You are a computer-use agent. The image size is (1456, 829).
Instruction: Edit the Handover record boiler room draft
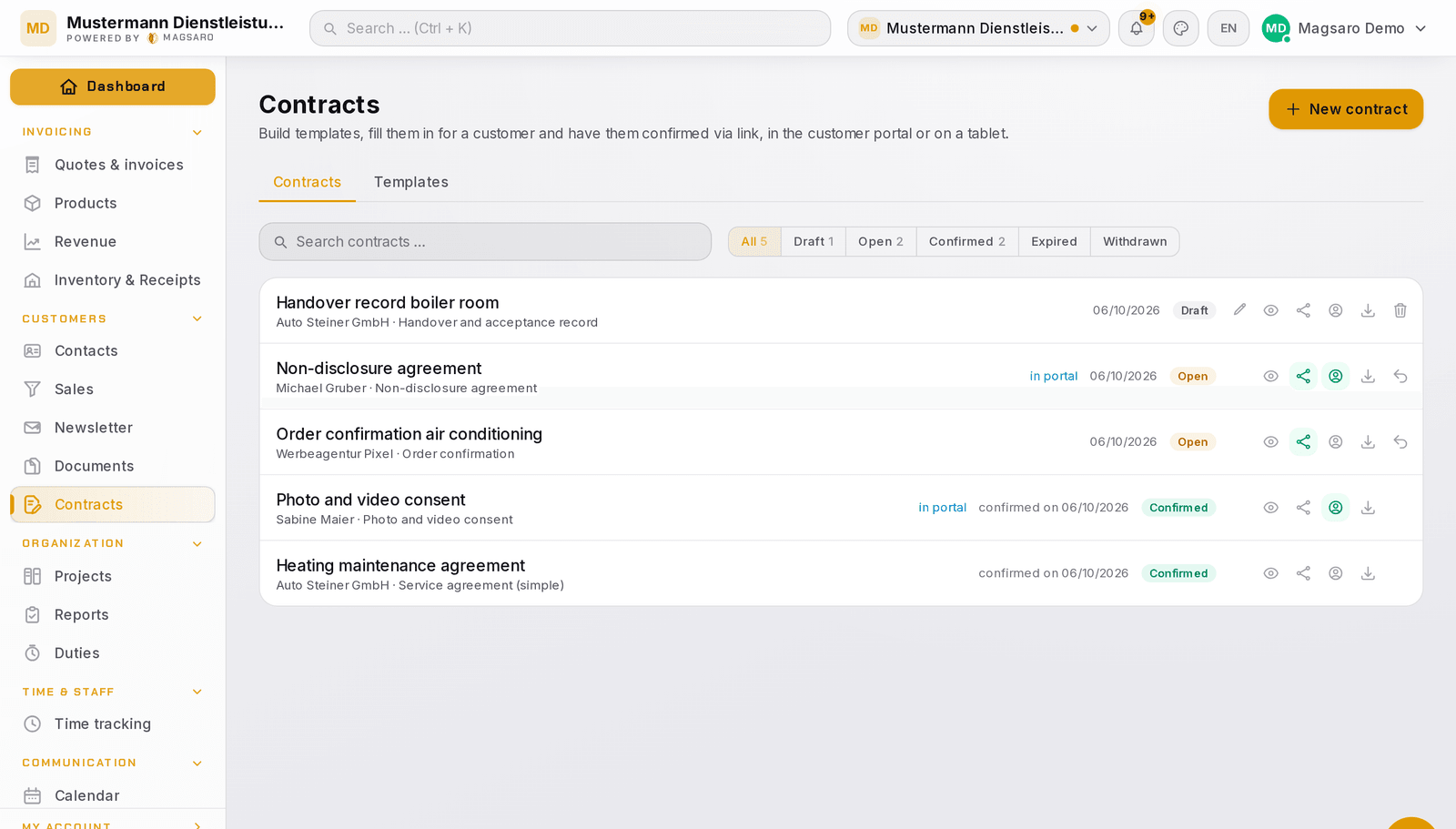[x=1239, y=310]
